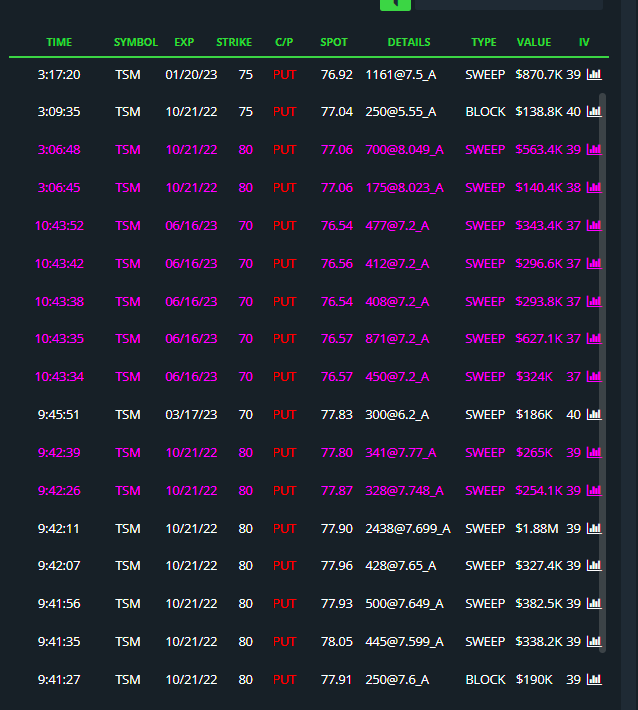Open chart icon for 9:42:26 row
The width and height of the screenshot is (638, 710).
click(594, 491)
